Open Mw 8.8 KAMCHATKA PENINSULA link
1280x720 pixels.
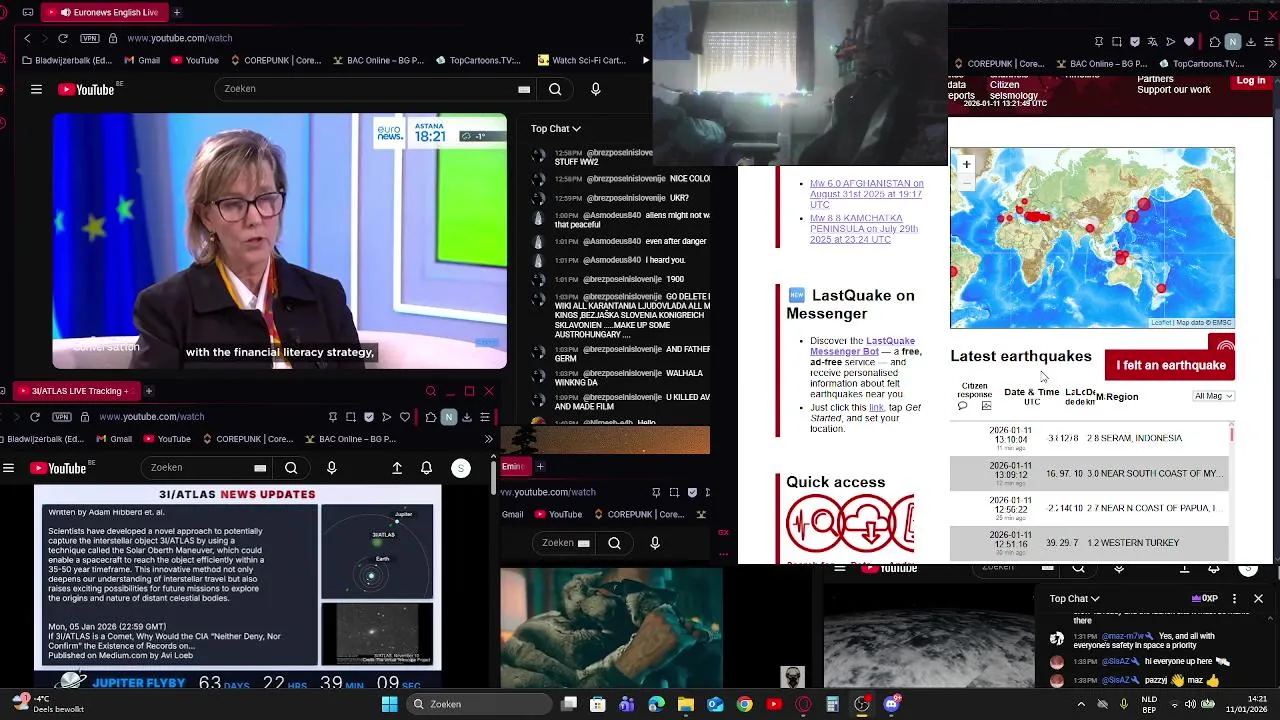864,229
